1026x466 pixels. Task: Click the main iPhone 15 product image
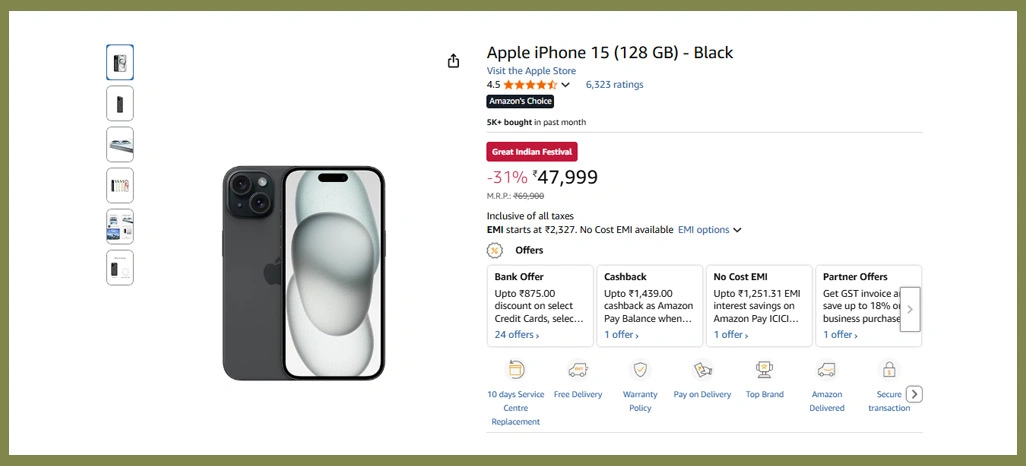coord(303,273)
